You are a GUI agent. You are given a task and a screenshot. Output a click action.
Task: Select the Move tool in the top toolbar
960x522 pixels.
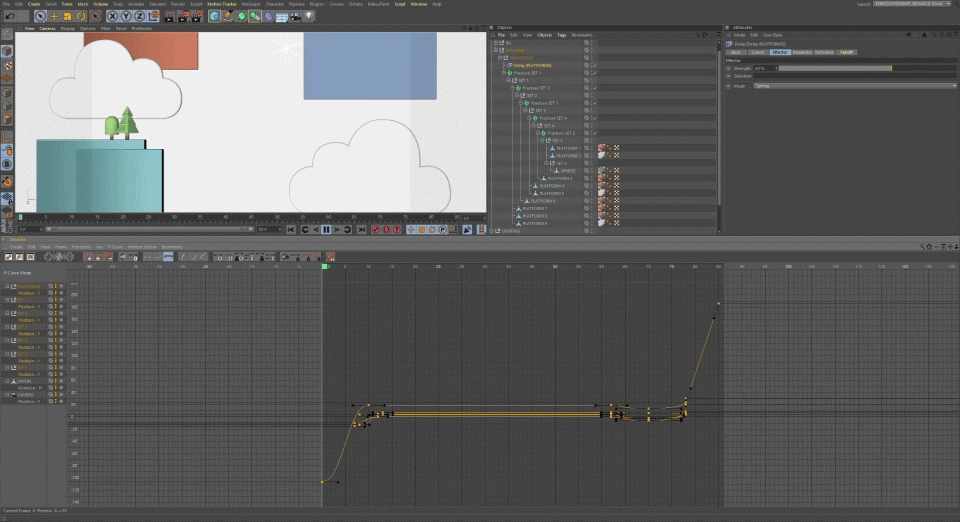click(54, 16)
